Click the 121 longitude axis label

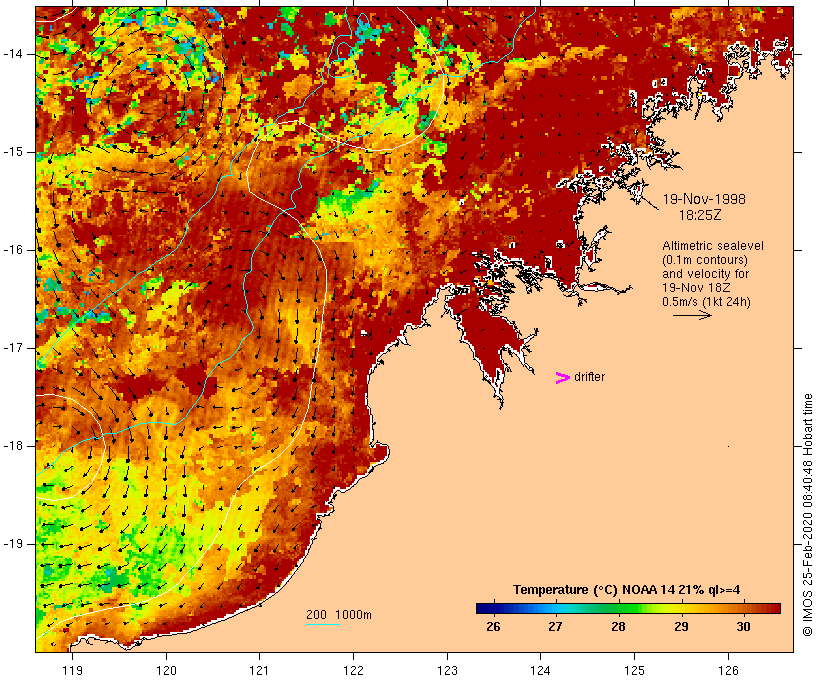point(259,670)
